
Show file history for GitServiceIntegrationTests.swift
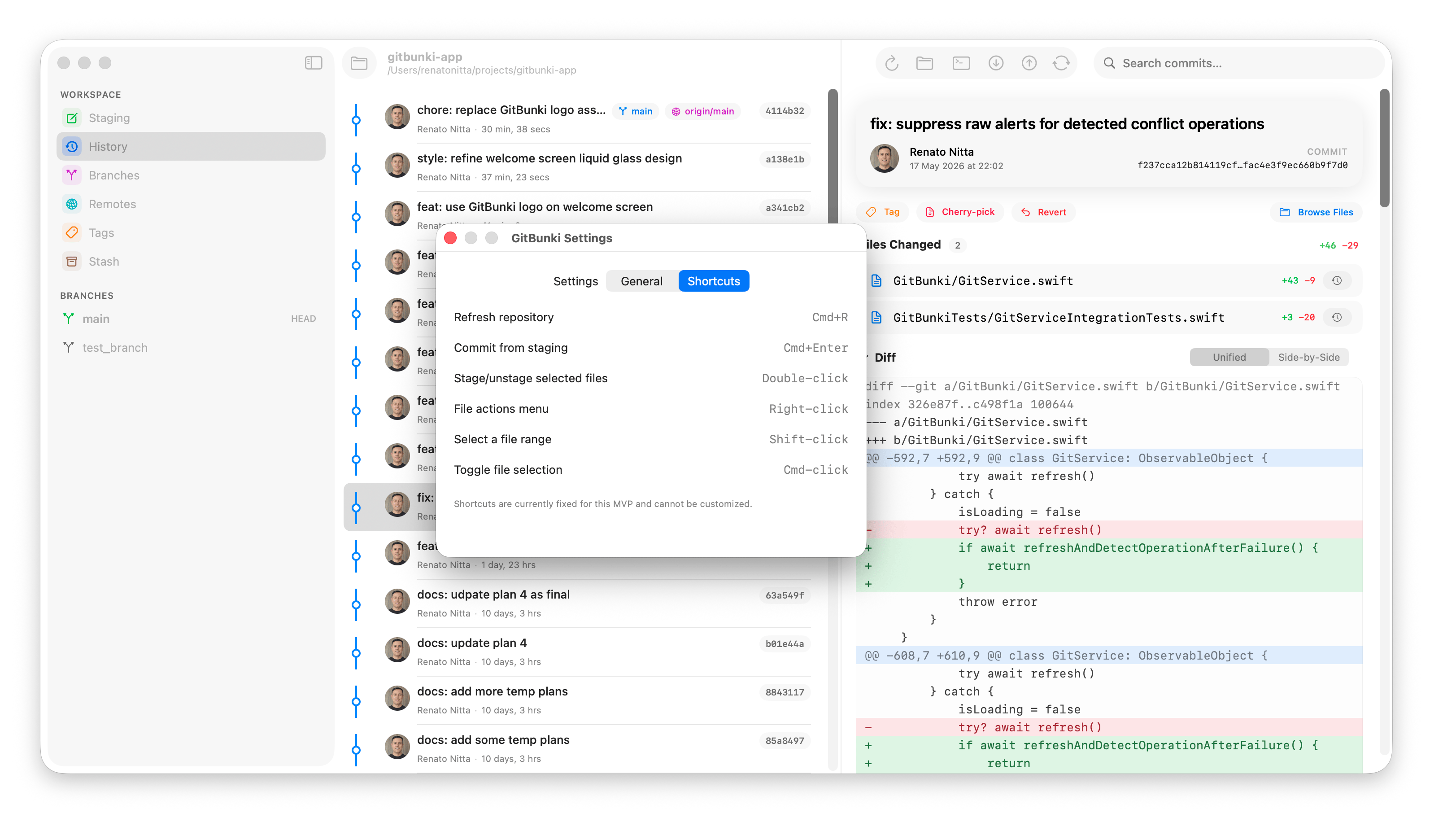[1337, 317]
